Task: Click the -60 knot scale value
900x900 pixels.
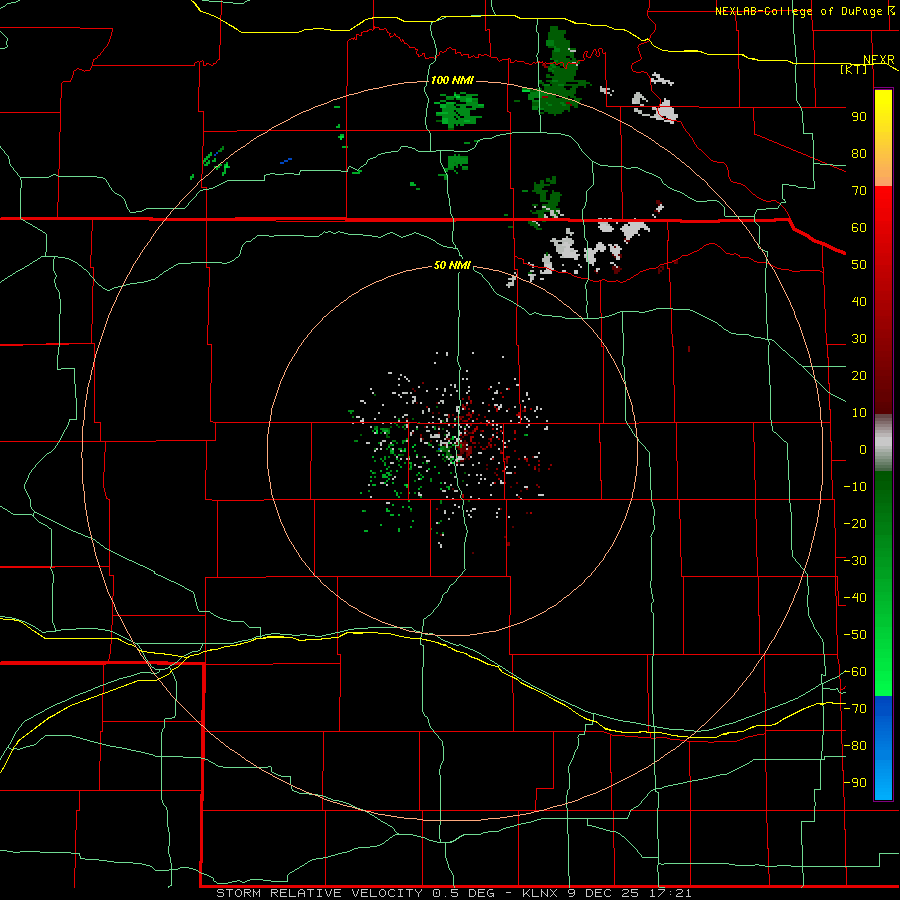Action: point(855,672)
